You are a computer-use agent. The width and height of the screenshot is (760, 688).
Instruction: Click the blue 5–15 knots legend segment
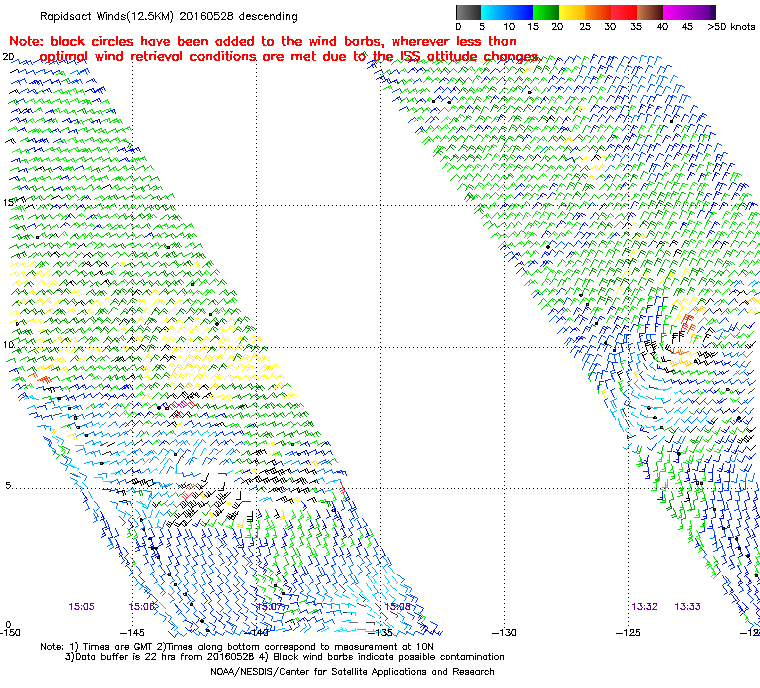click(x=507, y=12)
